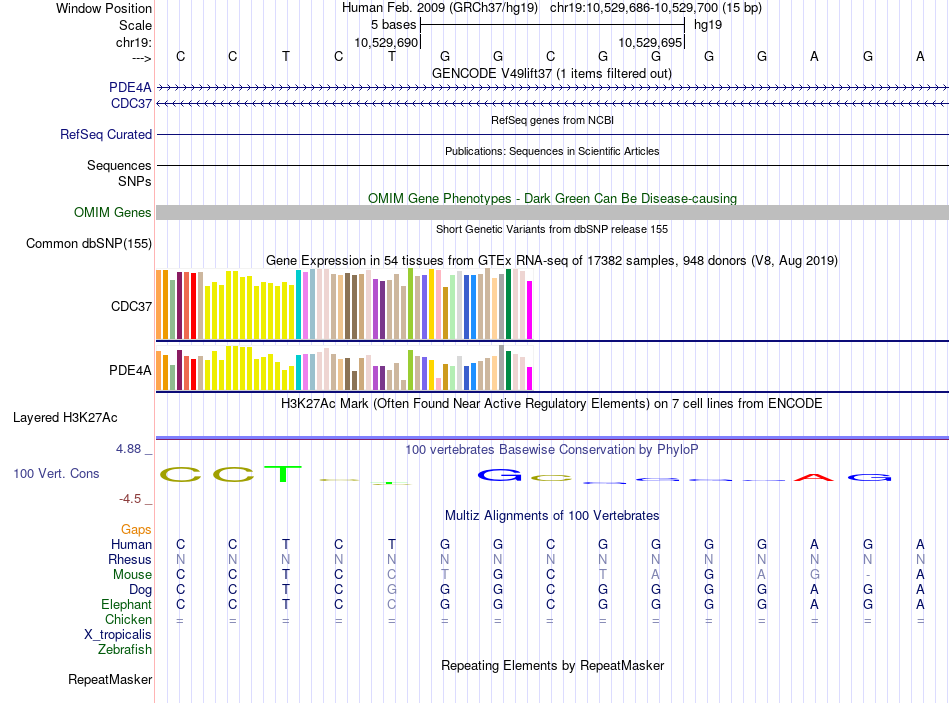Click the 'RefSeq genes from NCBI' title
The width and height of the screenshot is (950, 703).
(553, 121)
